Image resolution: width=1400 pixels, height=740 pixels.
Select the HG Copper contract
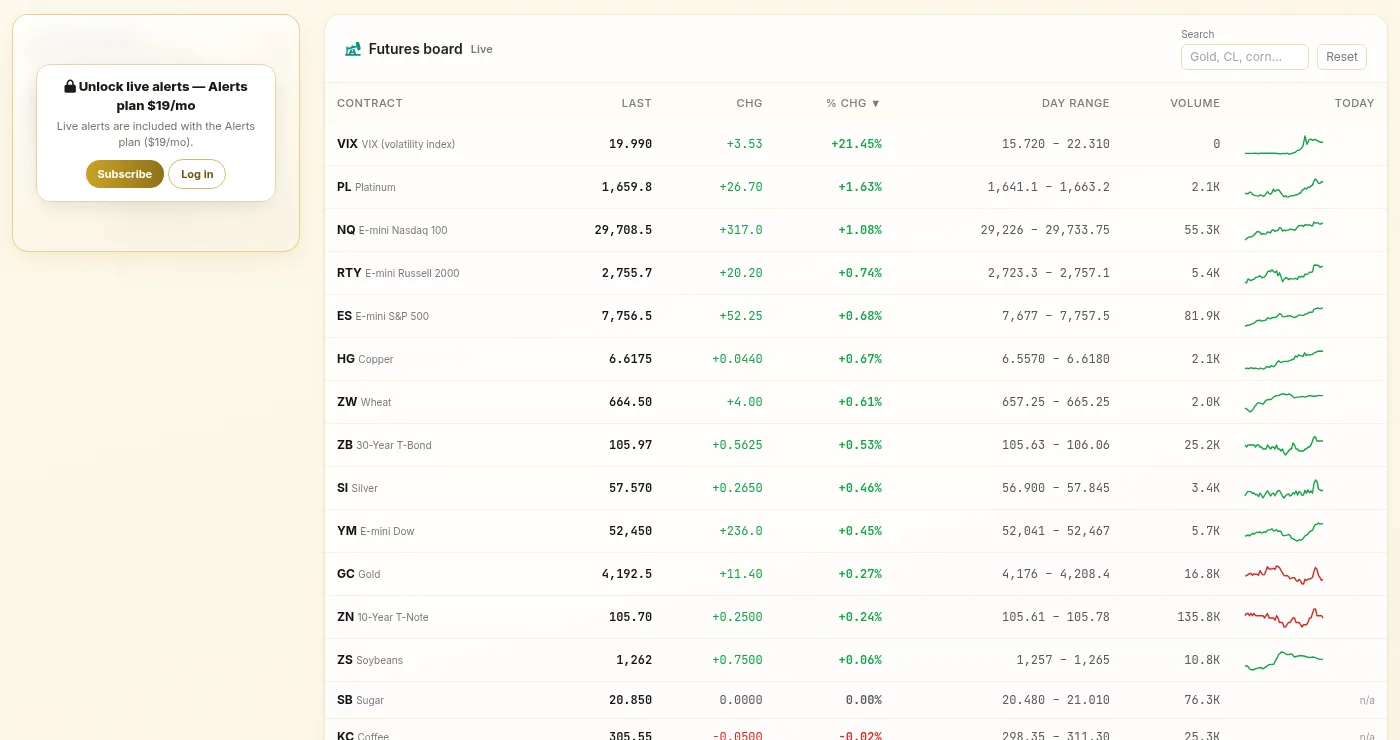tap(365, 359)
